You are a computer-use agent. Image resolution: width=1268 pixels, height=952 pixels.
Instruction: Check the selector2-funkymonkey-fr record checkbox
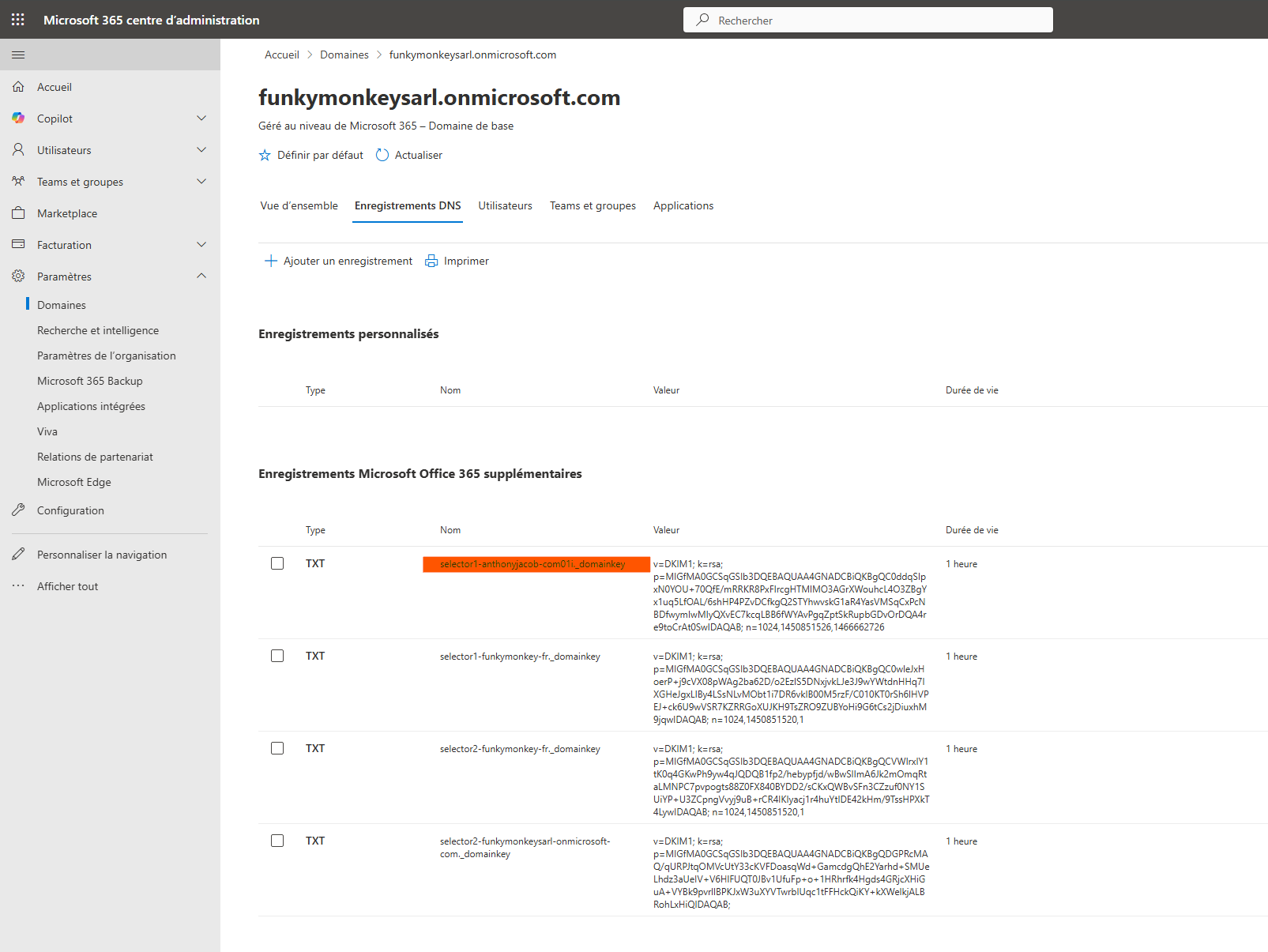click(x=277, y=748)
